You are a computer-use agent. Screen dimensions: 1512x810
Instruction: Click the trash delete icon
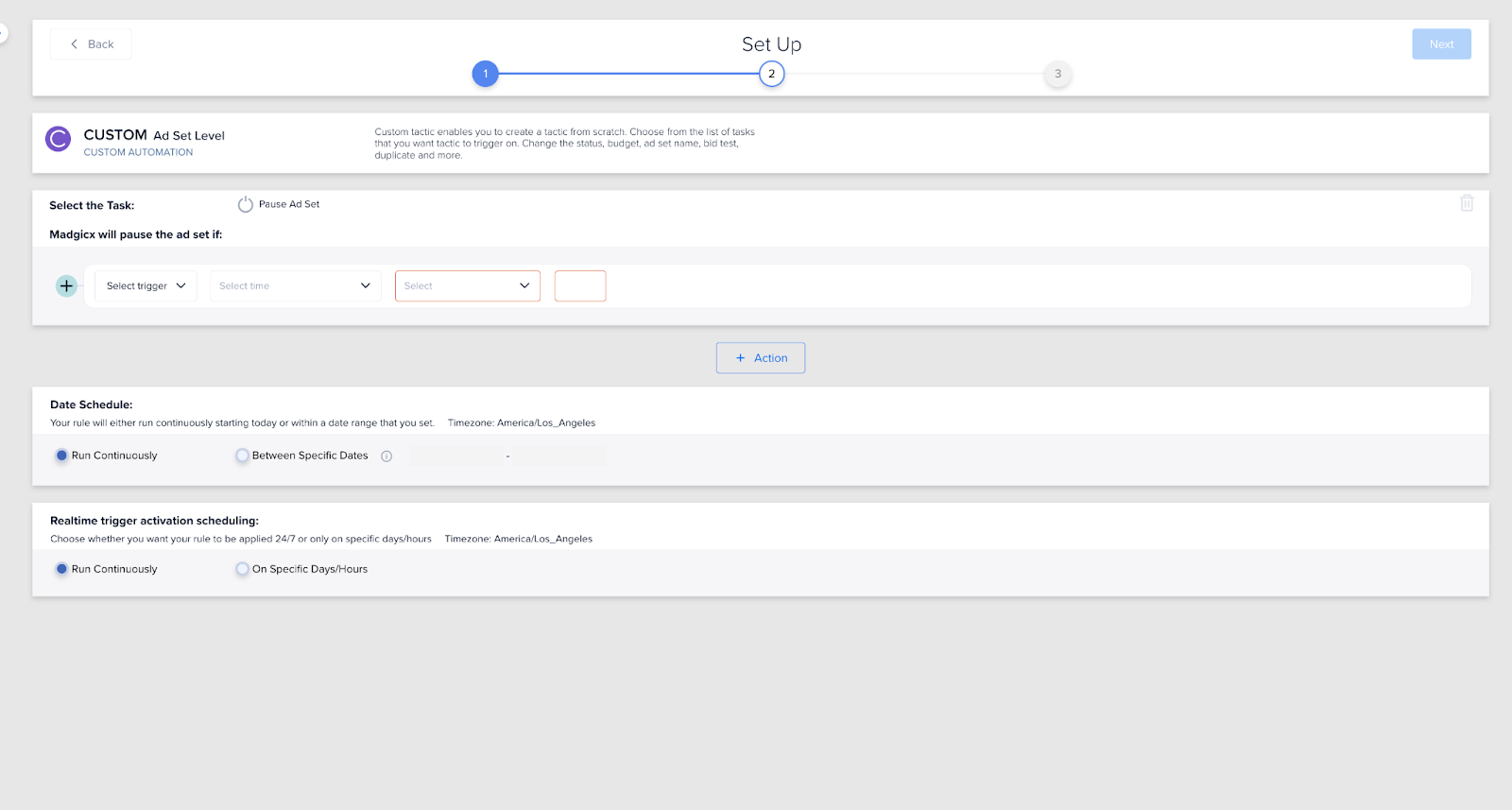coord(1467,203)
